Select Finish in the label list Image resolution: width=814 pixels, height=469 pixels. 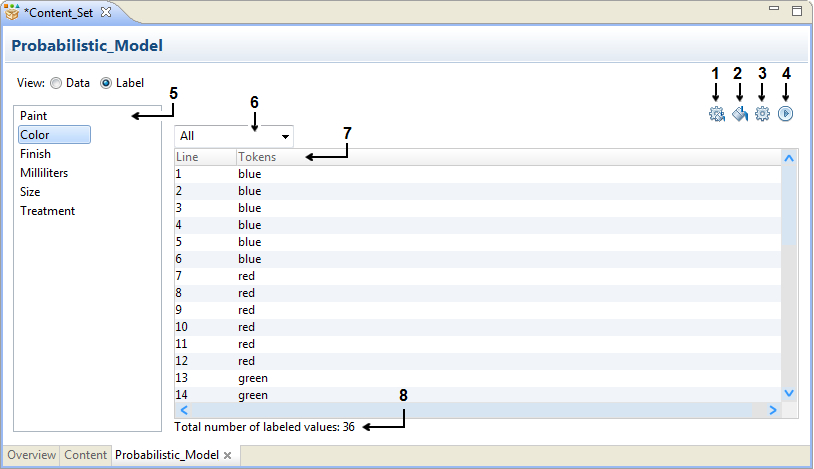point(36,154)
